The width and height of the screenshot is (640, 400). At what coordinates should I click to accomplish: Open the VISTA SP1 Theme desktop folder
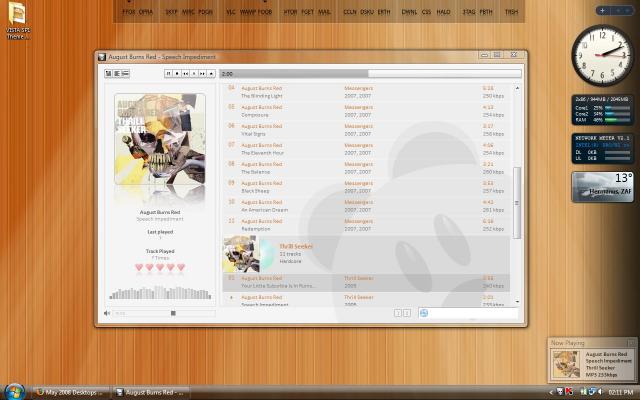18,20
